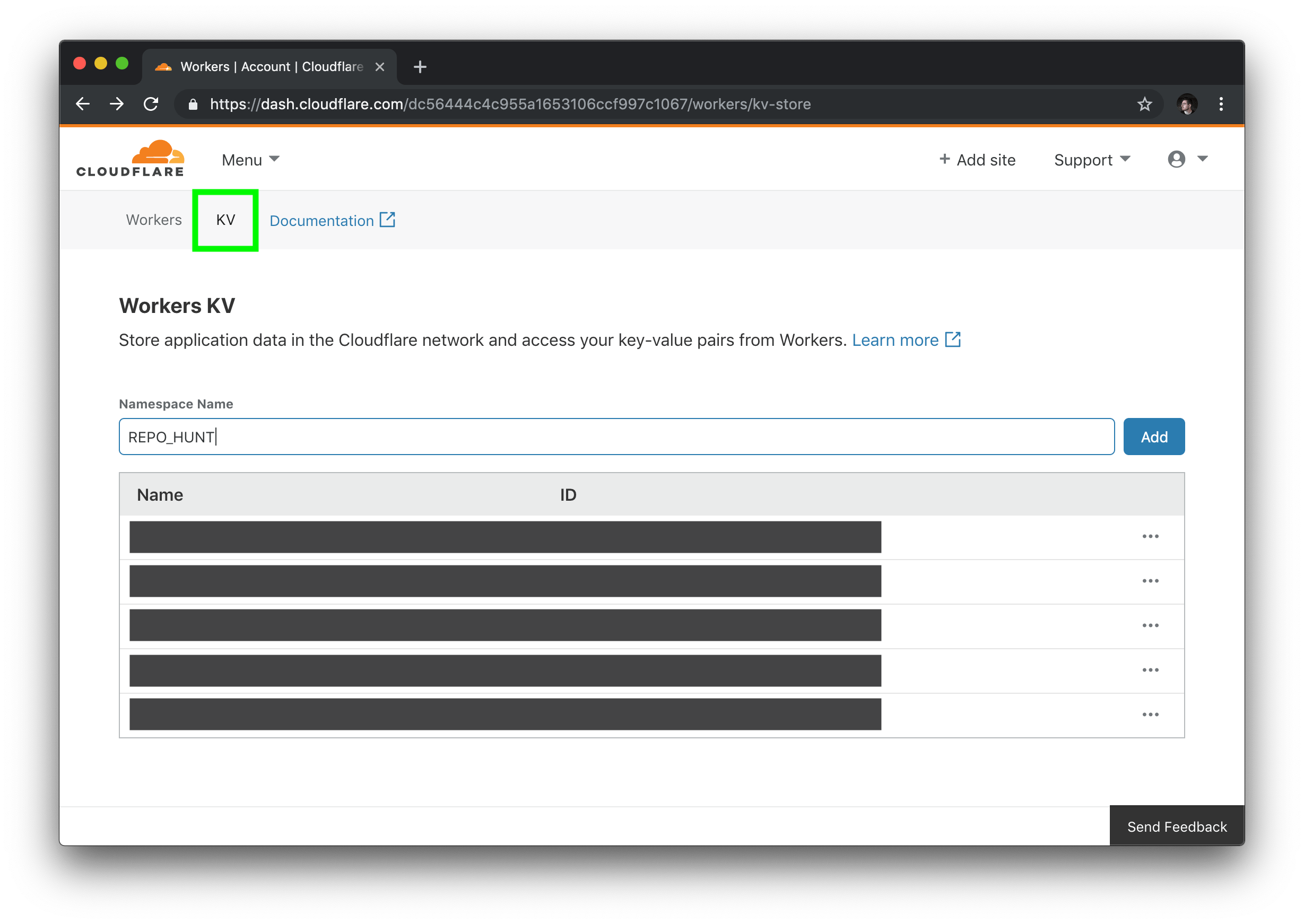This screenshot has height=924, width=1304.
Task: Open options for second namespace row
Action: [1150, 581]
